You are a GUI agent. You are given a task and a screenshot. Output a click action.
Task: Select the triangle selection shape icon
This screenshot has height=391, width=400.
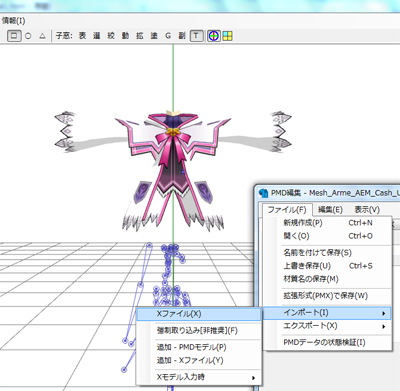pyautogui.click(x=42, y=36)
